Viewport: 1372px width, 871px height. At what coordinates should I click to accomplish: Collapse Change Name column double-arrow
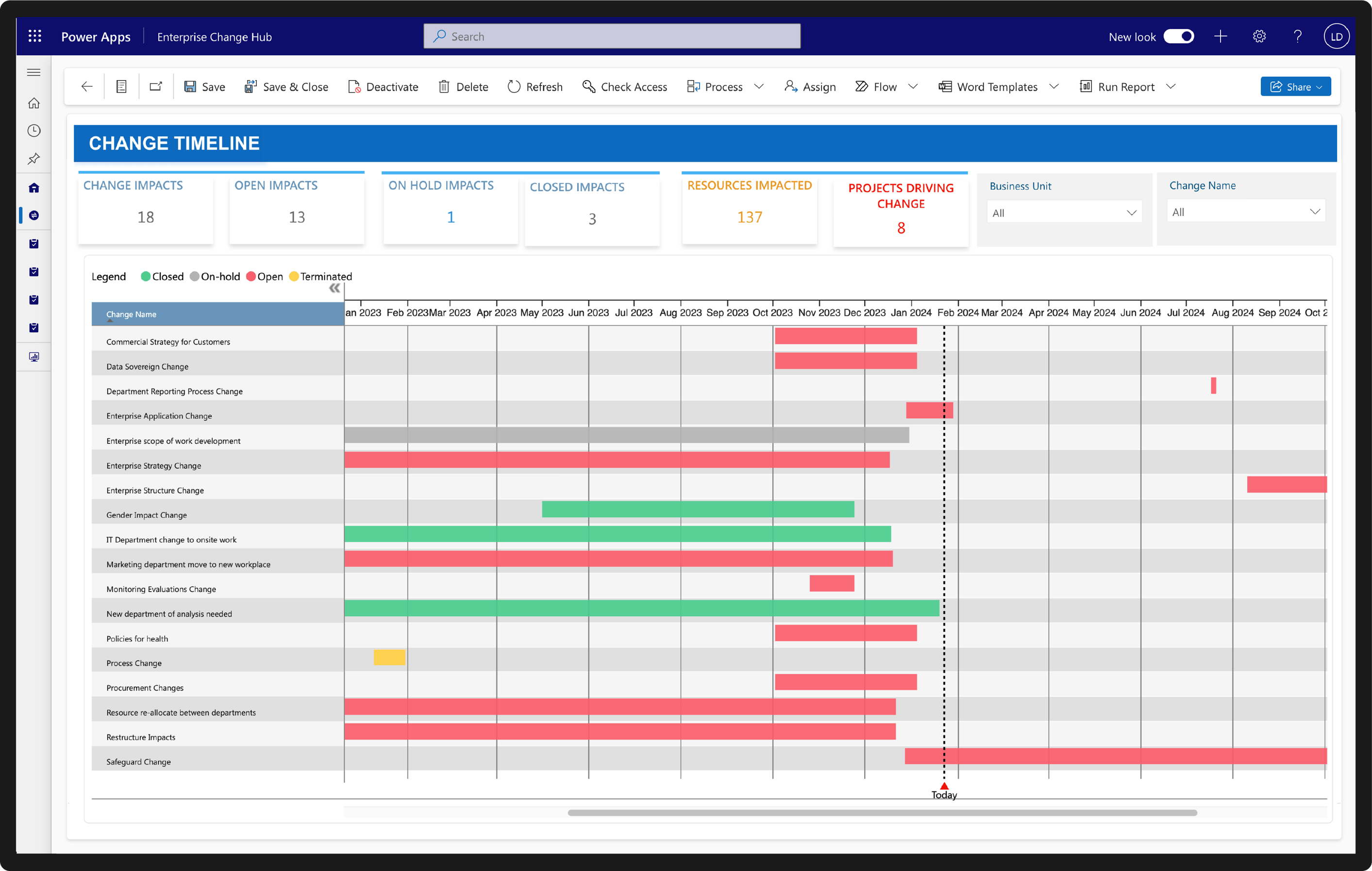coord(335,288)
